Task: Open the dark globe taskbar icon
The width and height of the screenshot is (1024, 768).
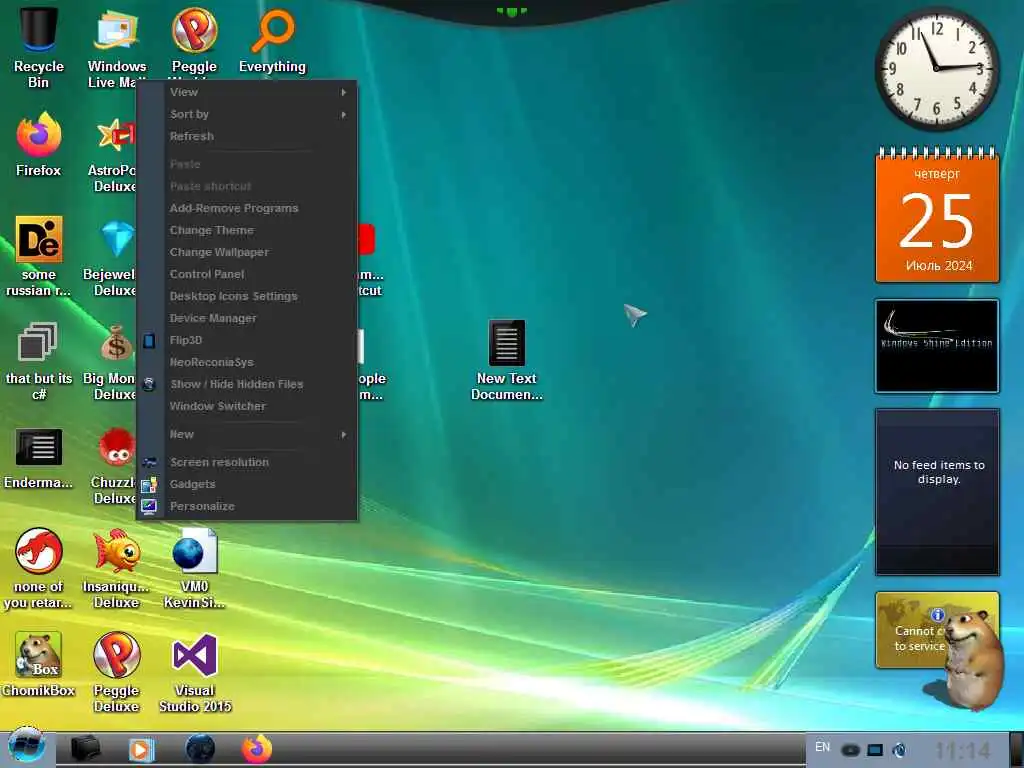Action: pyautogui.click(x=200, y=748)
